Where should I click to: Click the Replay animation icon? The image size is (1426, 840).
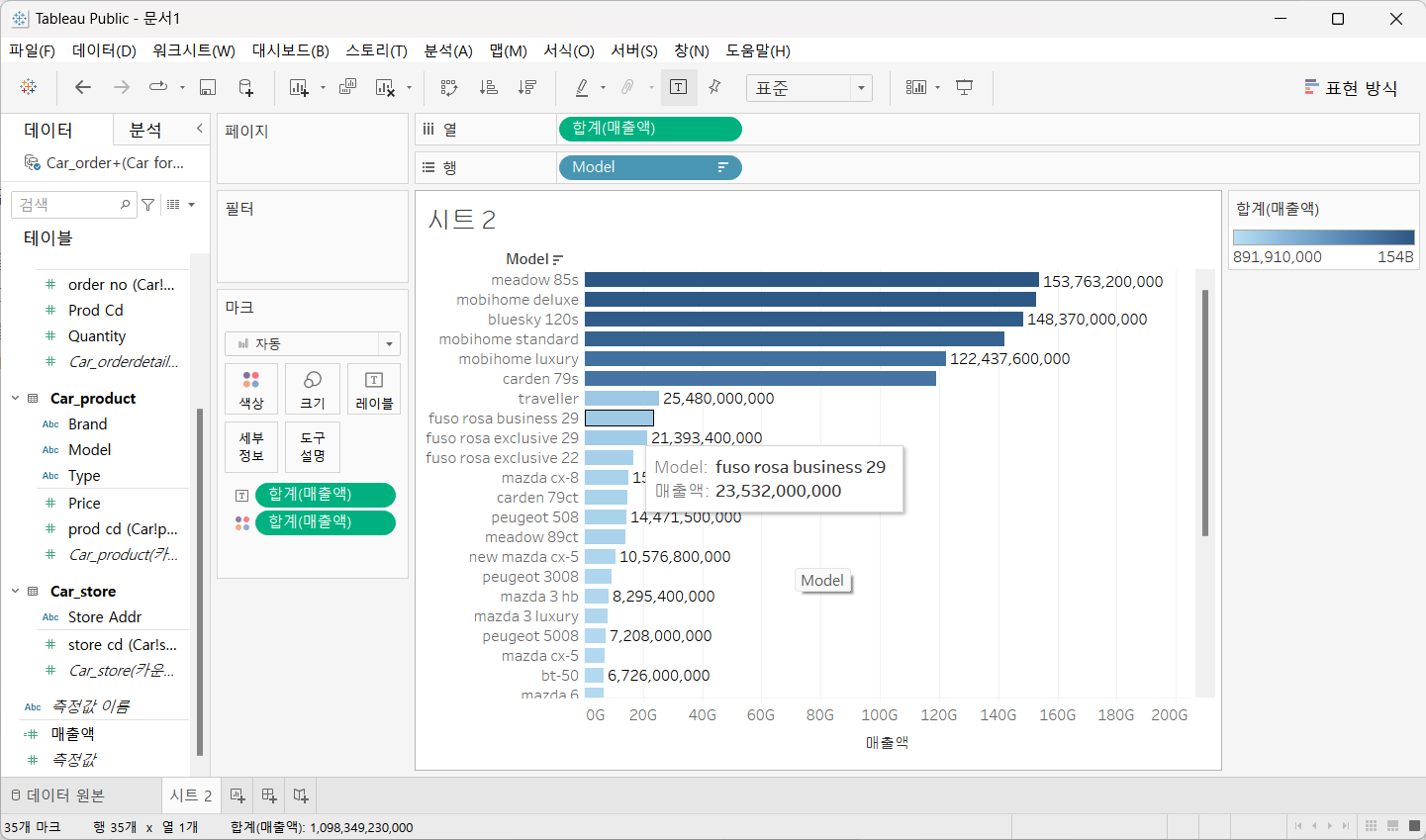click(x=157, y=87)
